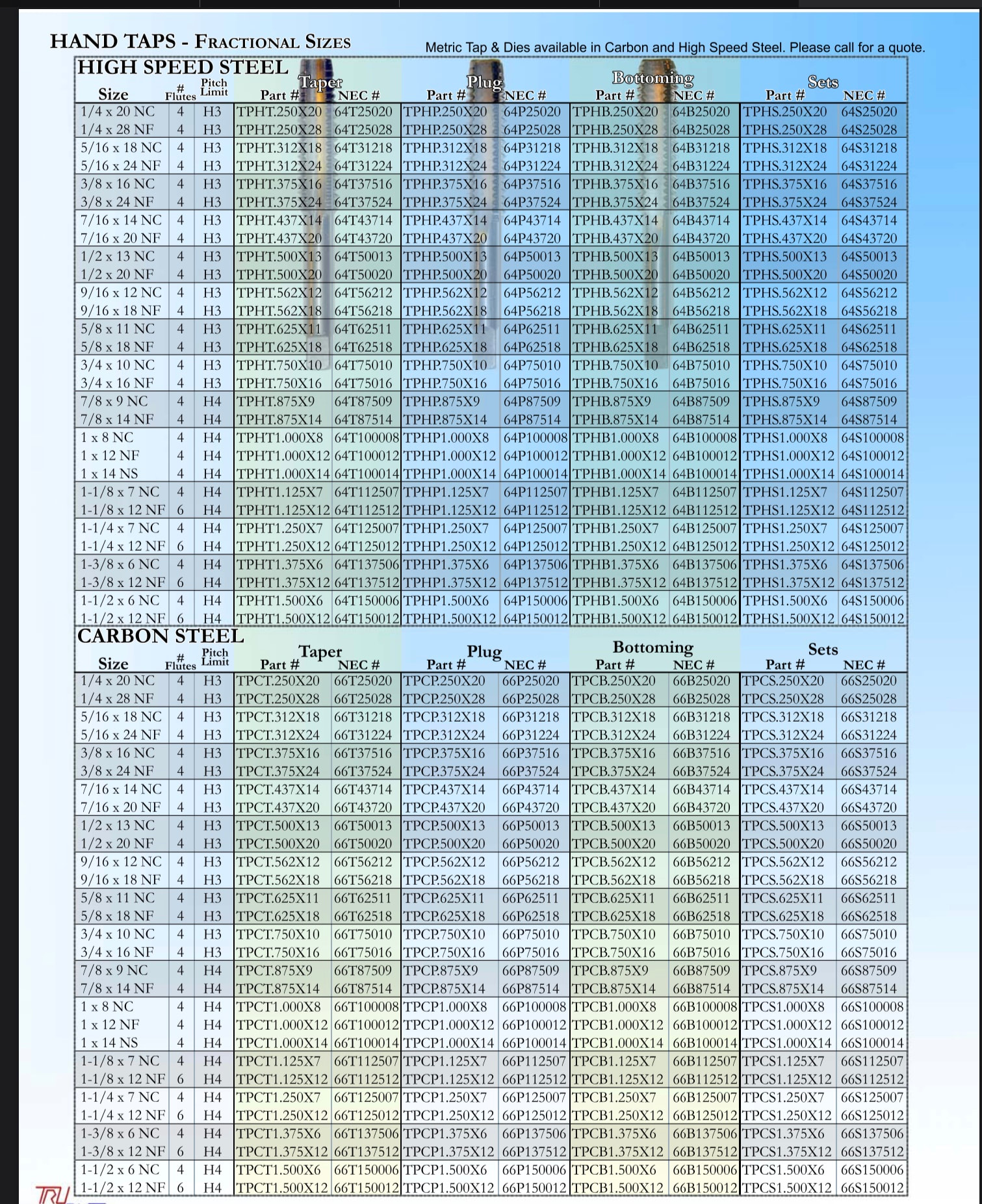Select NEC number 64S150012

coord(873,619)
